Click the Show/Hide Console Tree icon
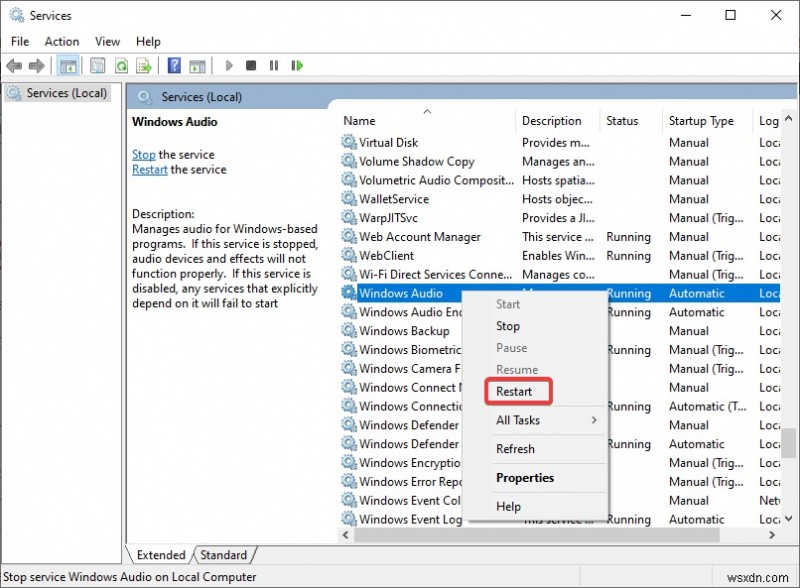 click(68, 65)
